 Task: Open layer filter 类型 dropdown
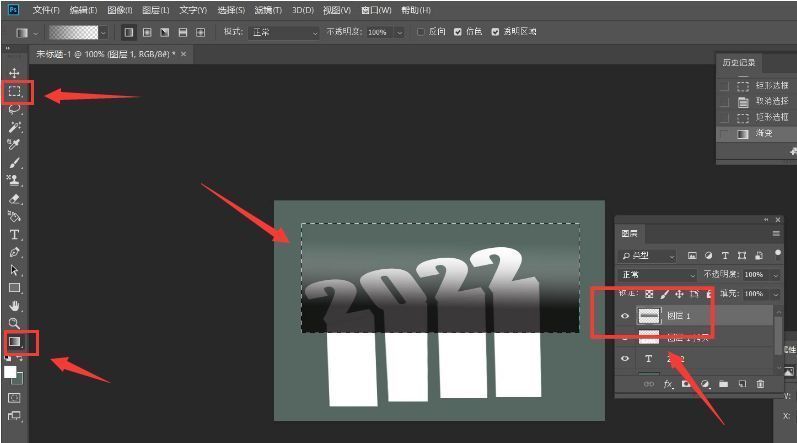pyautogui.click(x=647, y=256)
